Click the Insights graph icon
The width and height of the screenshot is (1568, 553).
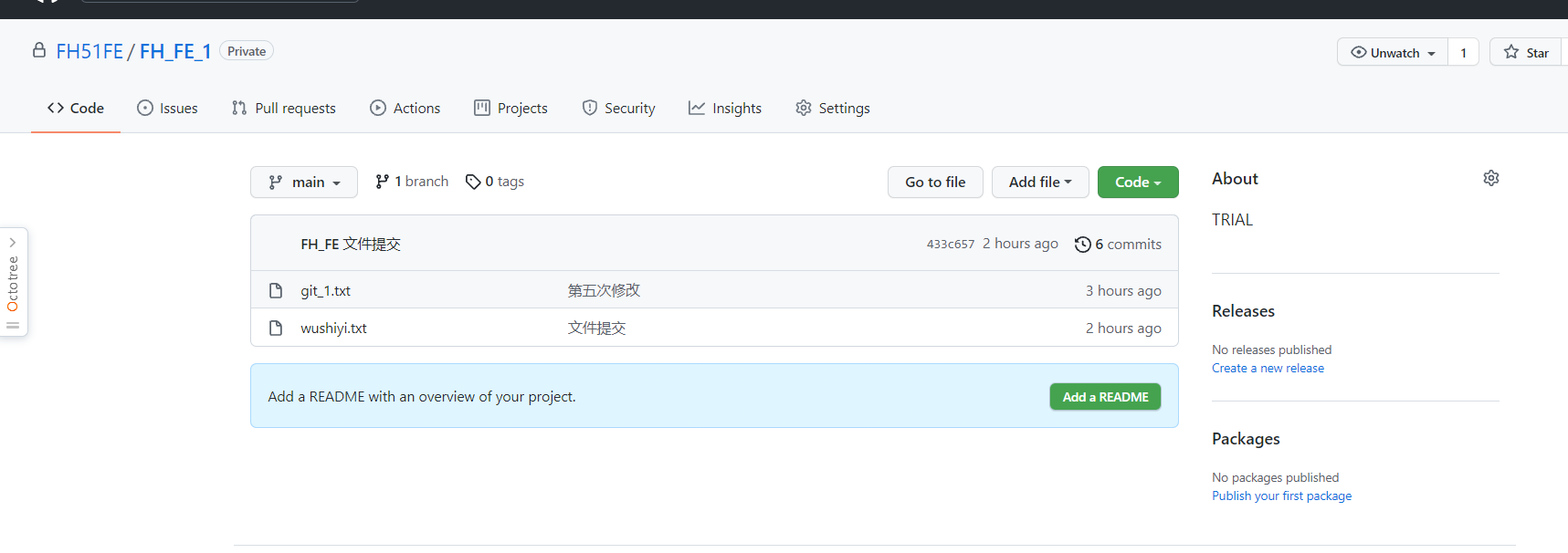[x=696, y=108]
